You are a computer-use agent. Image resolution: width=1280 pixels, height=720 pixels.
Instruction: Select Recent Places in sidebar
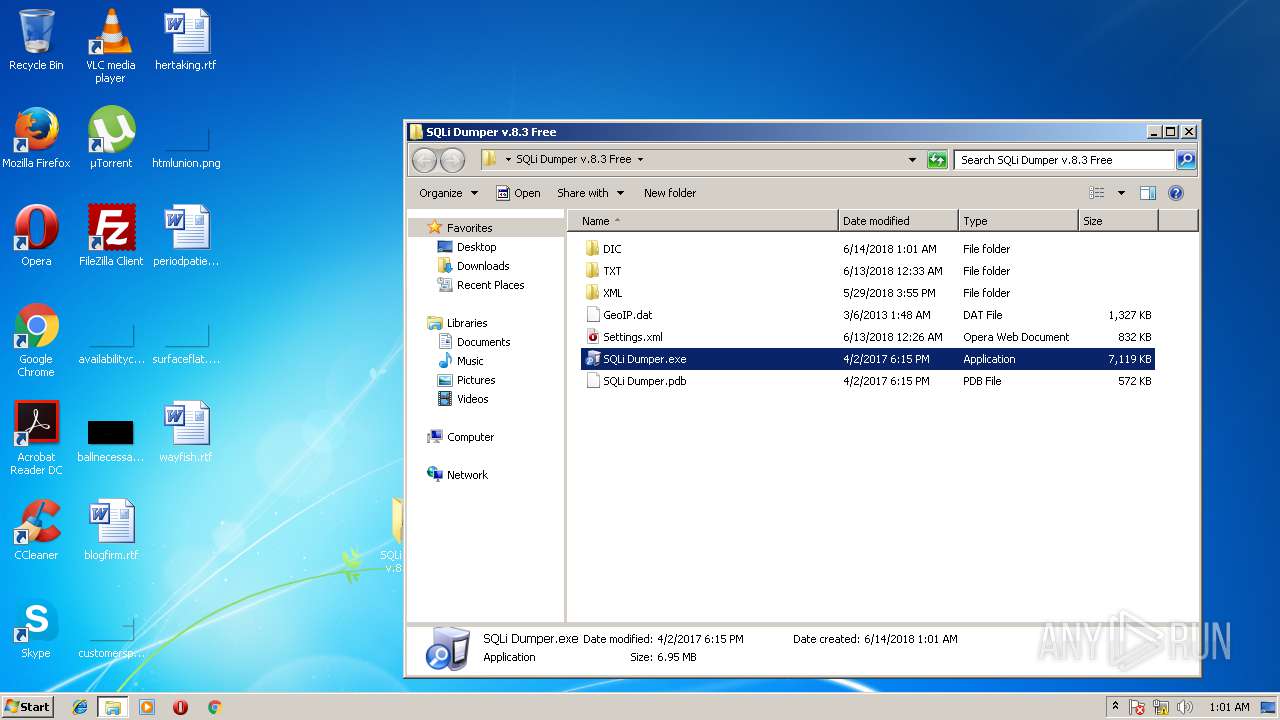(x=480, y=285)
